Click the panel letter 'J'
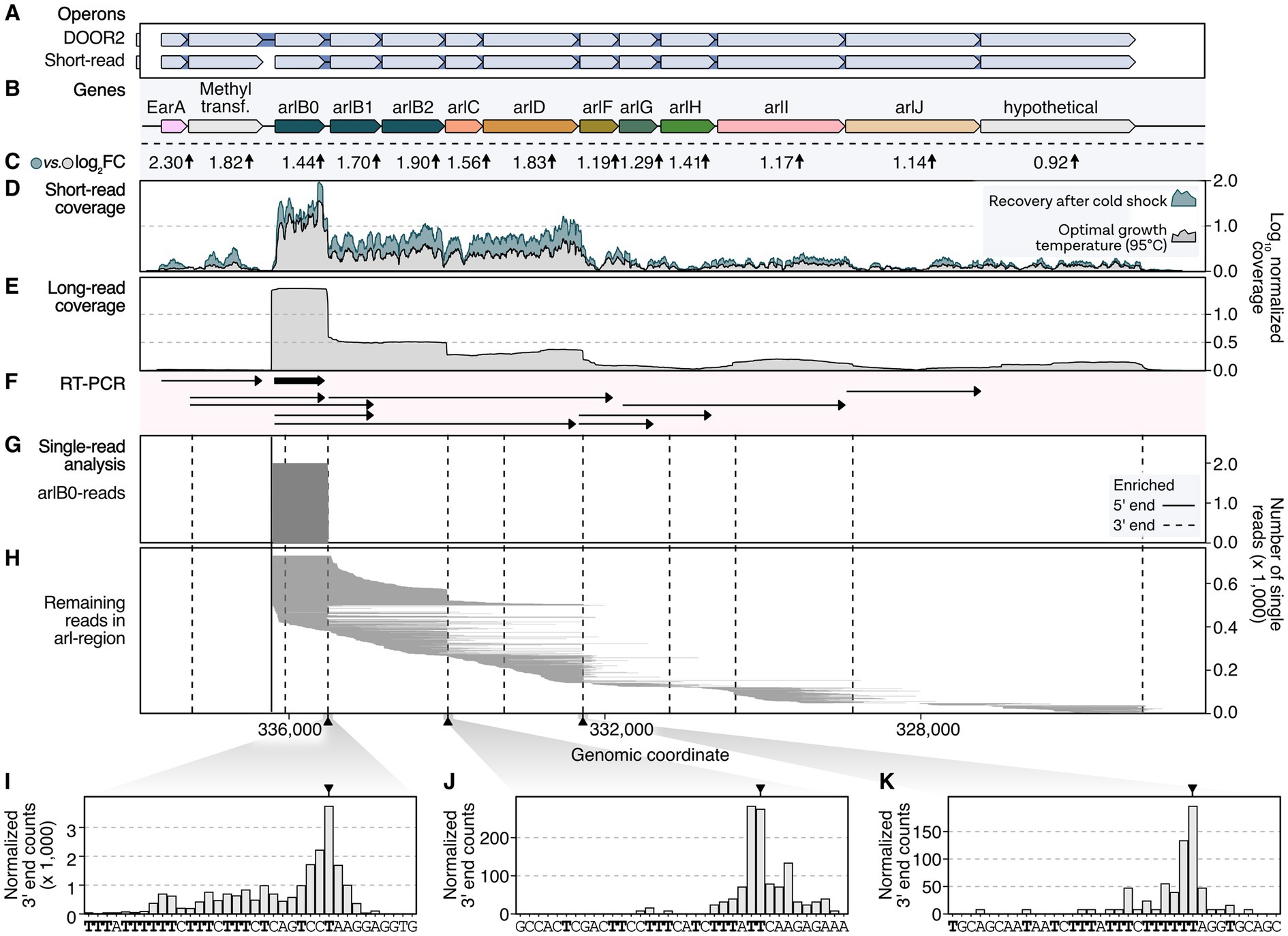1288x936 pixels. click(449, 782)
